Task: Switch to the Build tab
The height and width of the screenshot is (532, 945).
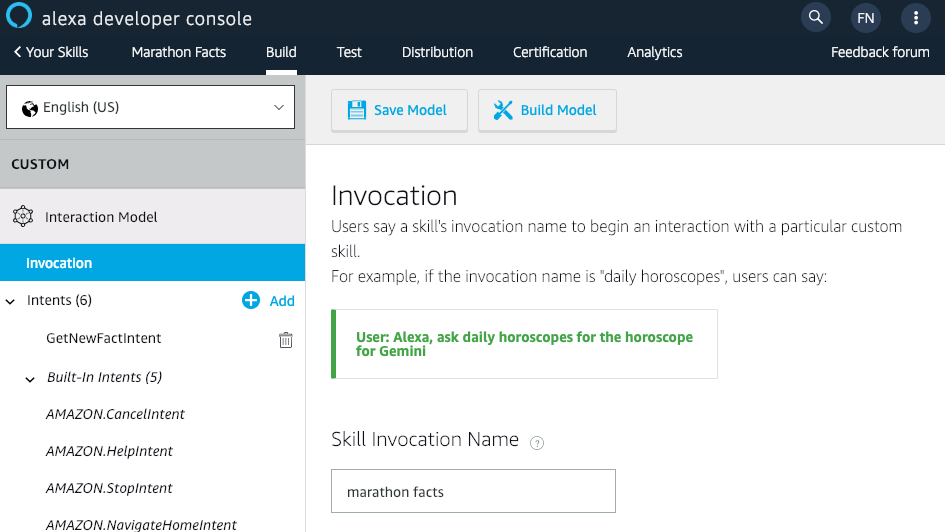Action: pos(281,52)
